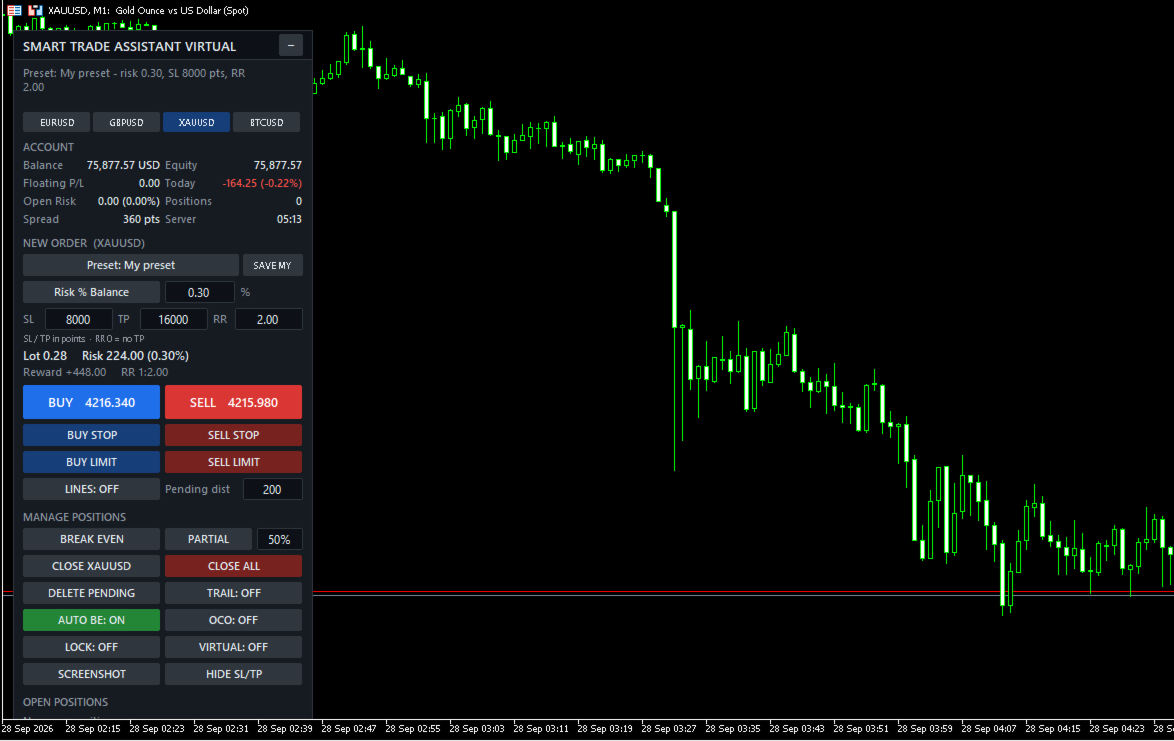Toggle OCO off button
Viewport: 1174px width, 741px height.
click(x=234, y=620)
